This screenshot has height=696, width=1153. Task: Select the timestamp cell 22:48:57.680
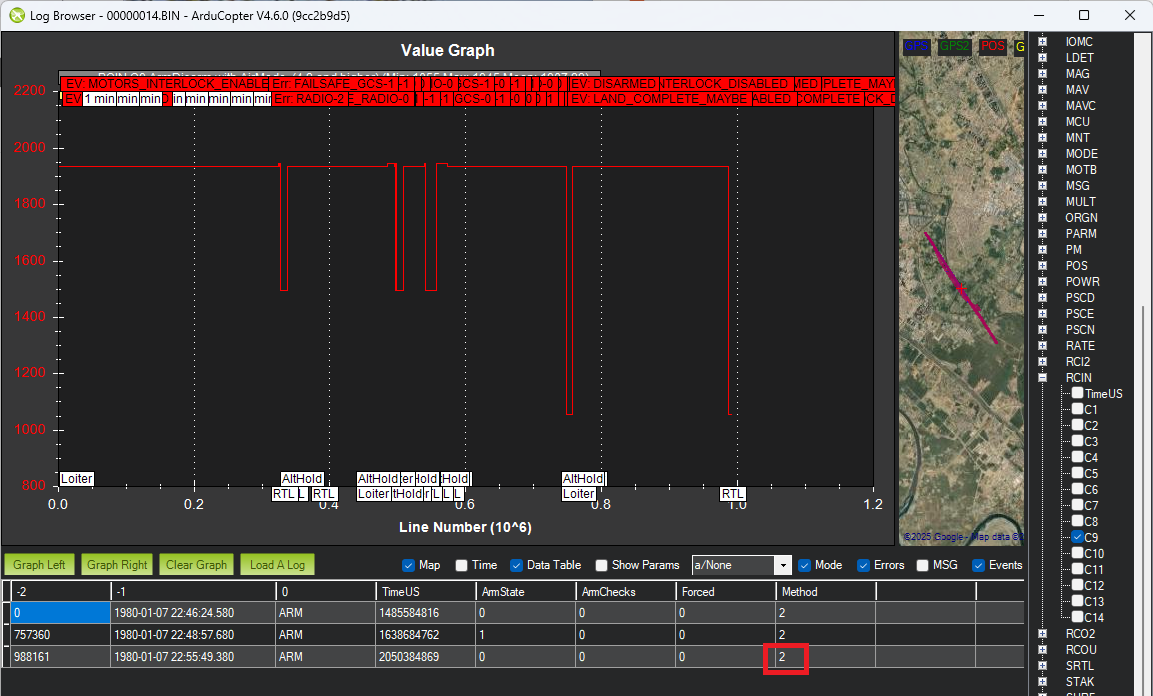click(x=193, y=635)
